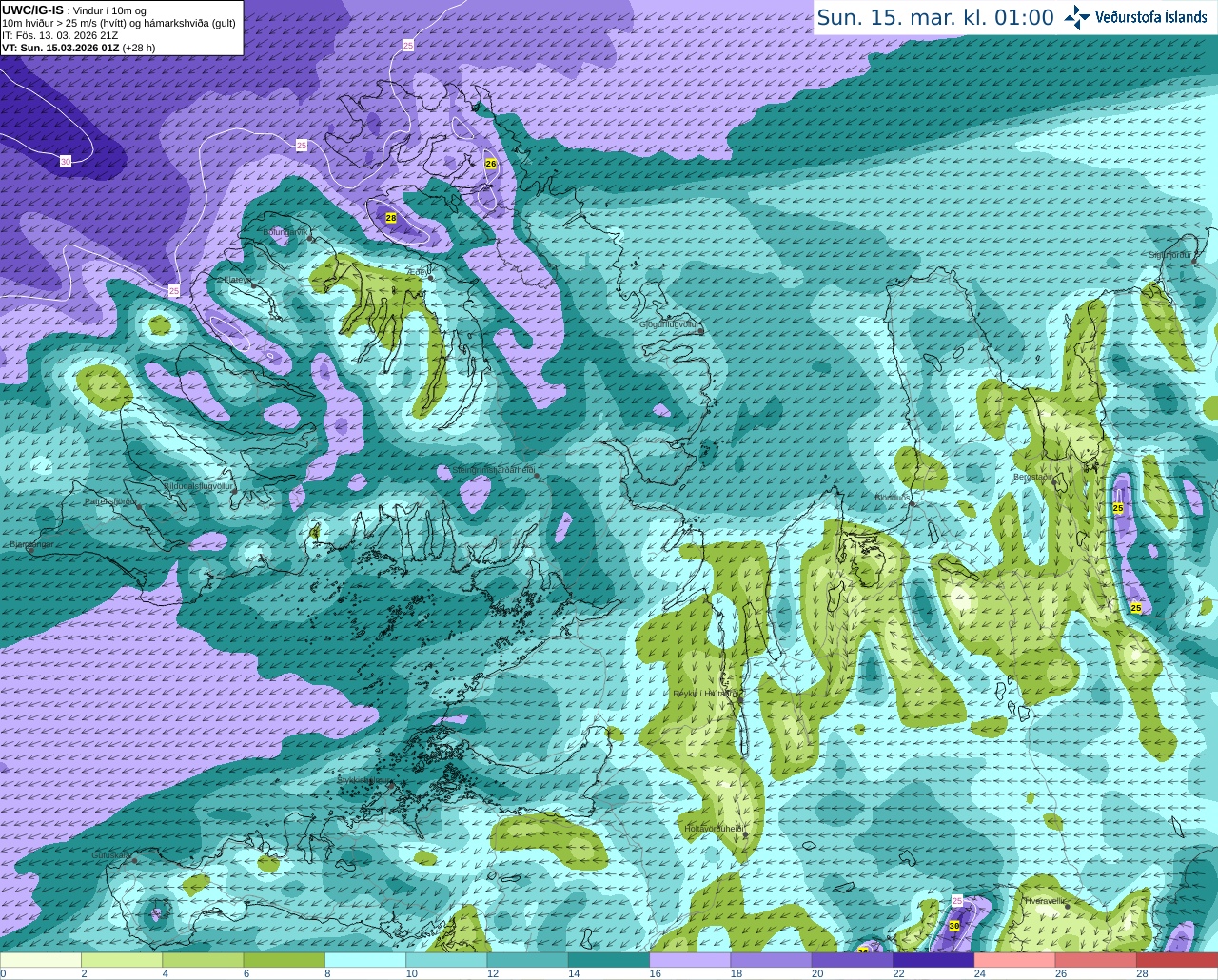Click the 22–24 m/s dark purple legend swatch
Image resolution: width=1218 pixels, height=980 pixels.
933,960
